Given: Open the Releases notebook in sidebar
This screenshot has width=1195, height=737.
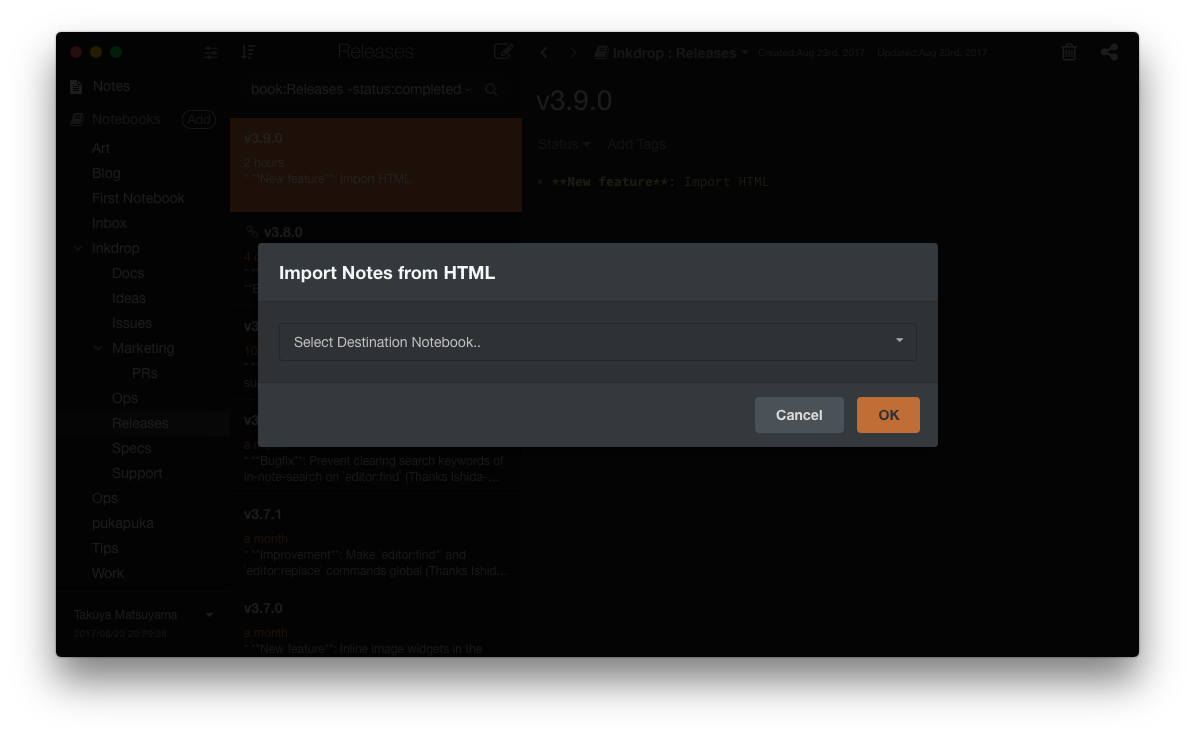Looking at the screenshot, I should 140,423.
